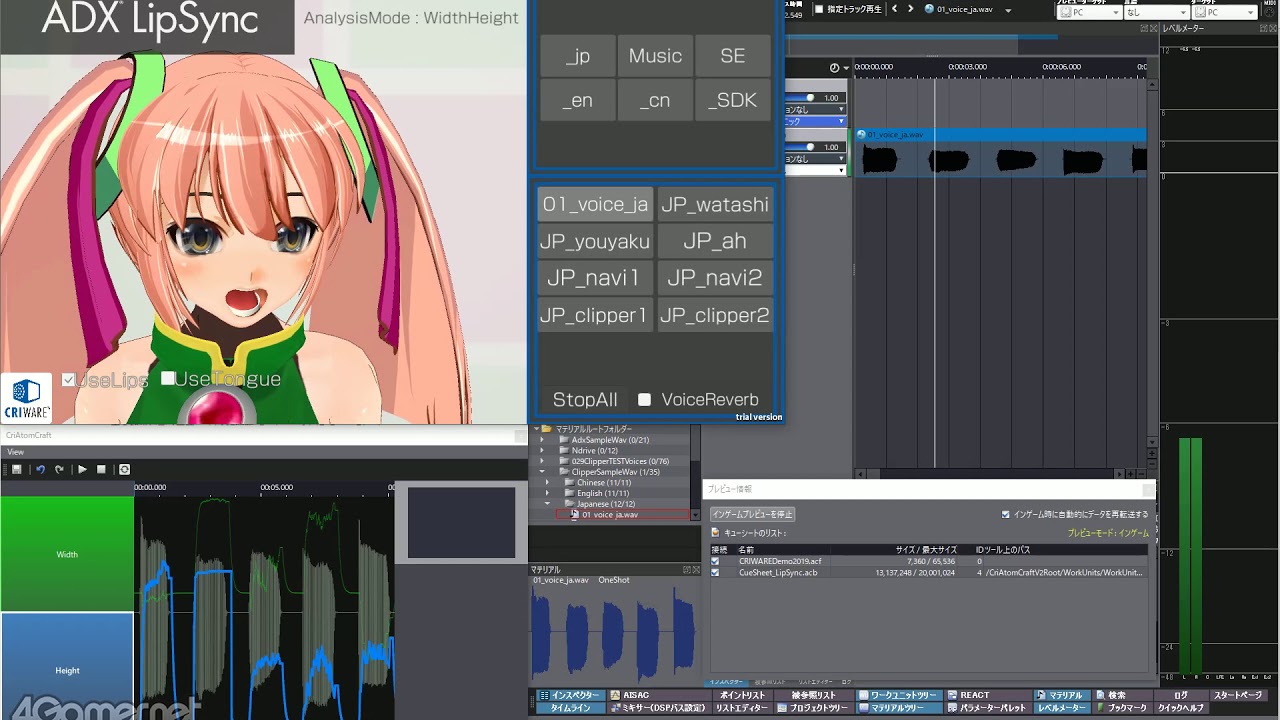Play the JP_navi1 cue button

[x=595, y=278]
